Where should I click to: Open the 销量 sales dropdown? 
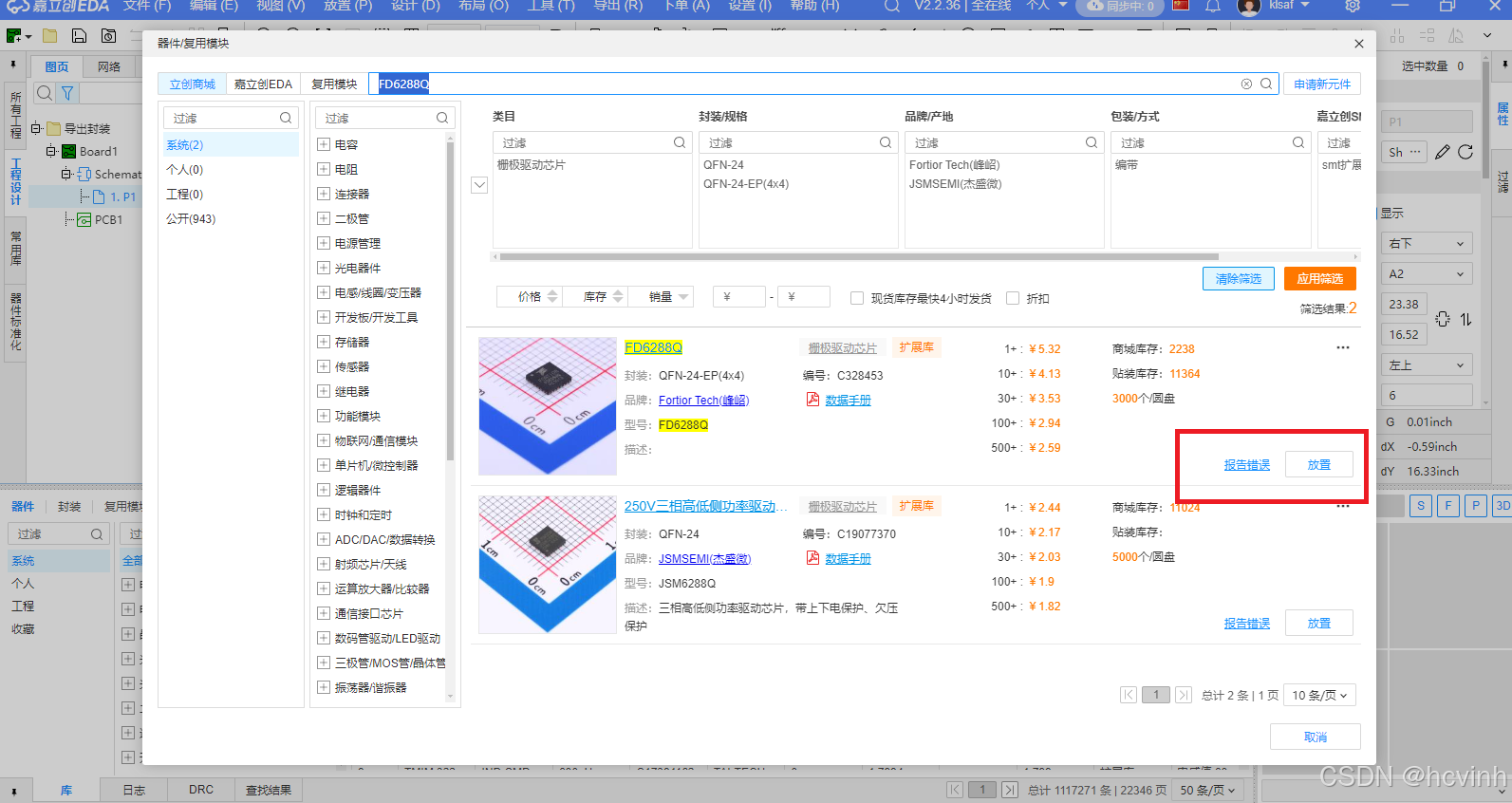(x=661, y=297)
